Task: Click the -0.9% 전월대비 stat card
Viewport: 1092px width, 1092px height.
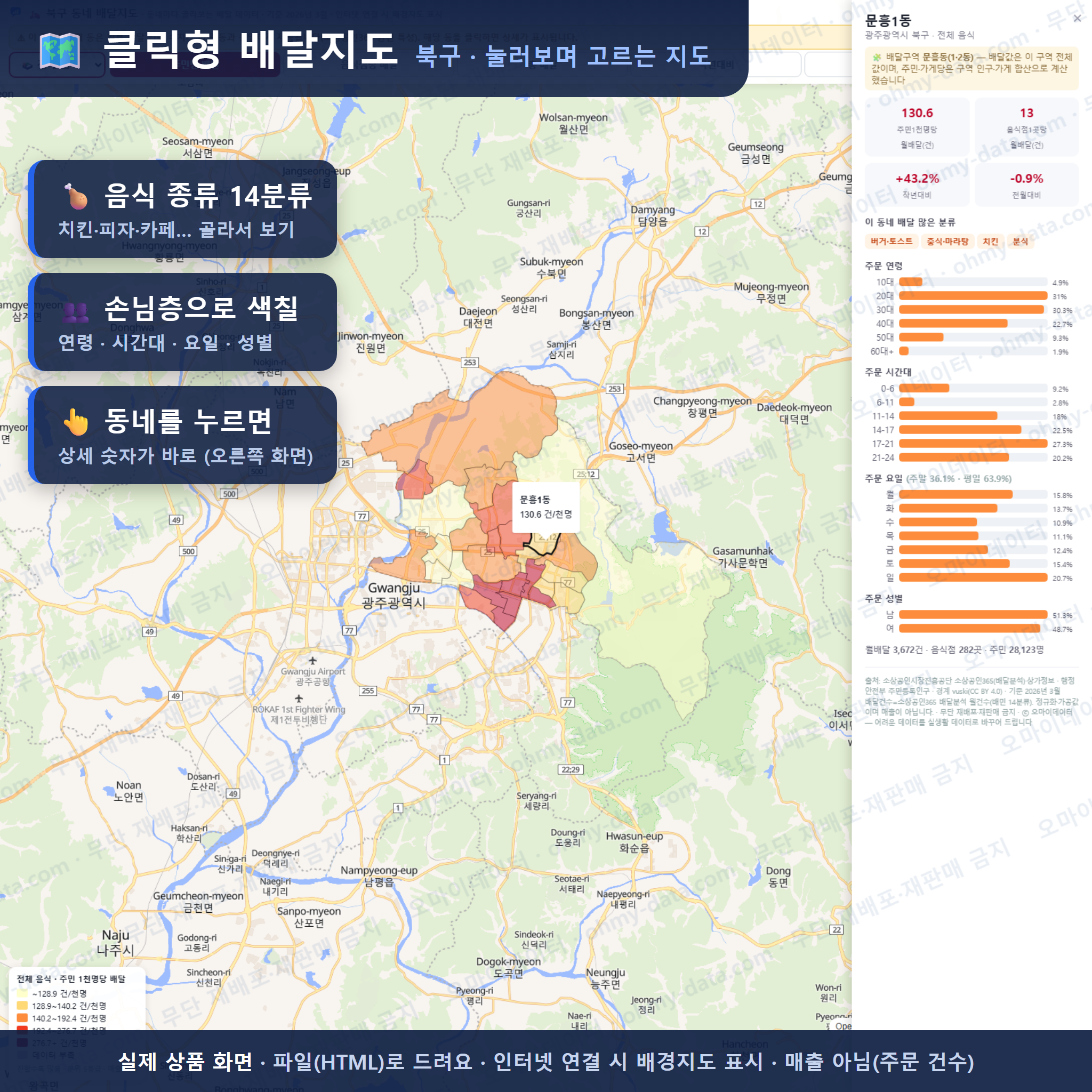Action: click(1026, 185)
